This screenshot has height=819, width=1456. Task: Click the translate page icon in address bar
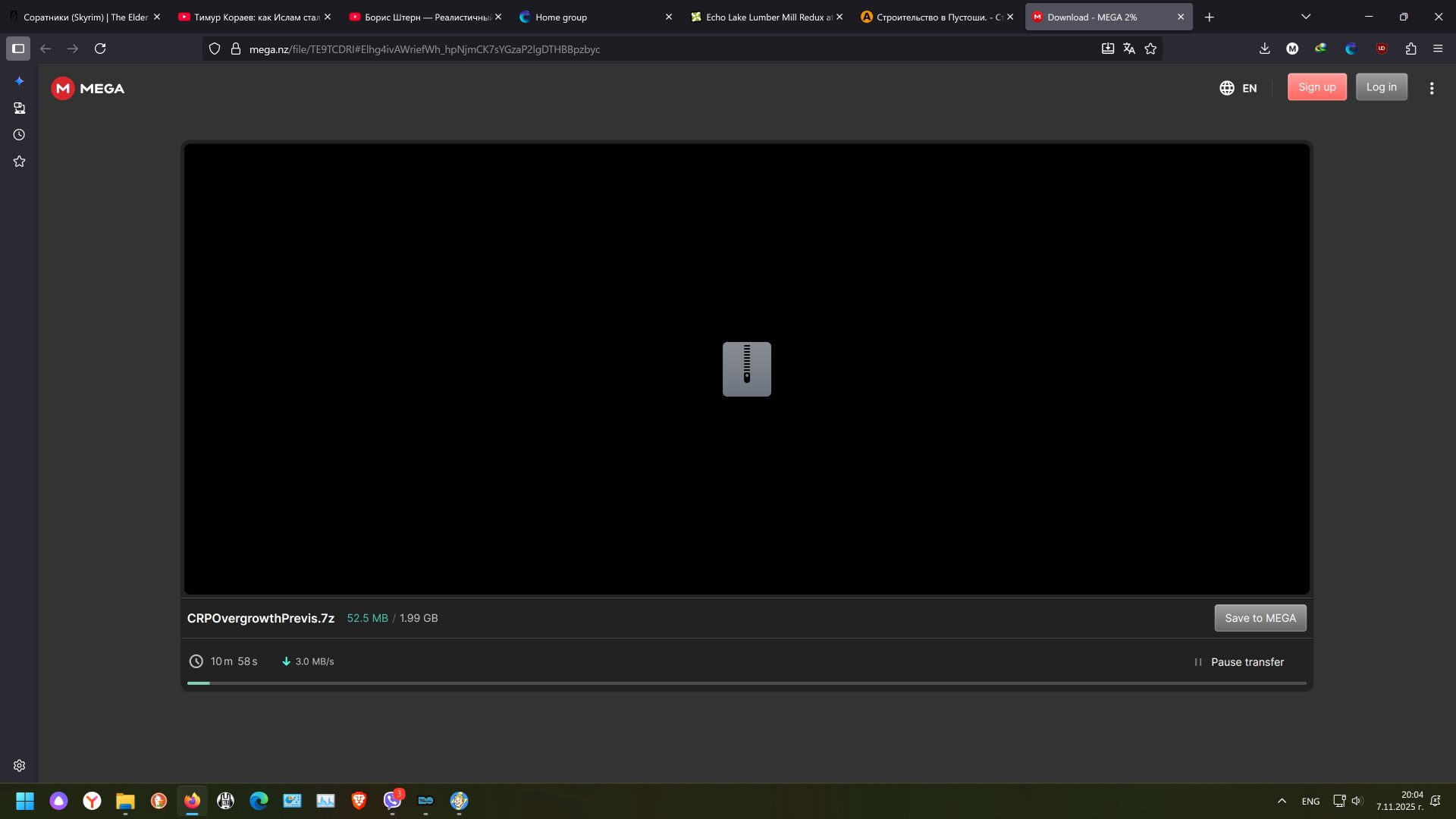point(1129,49)
